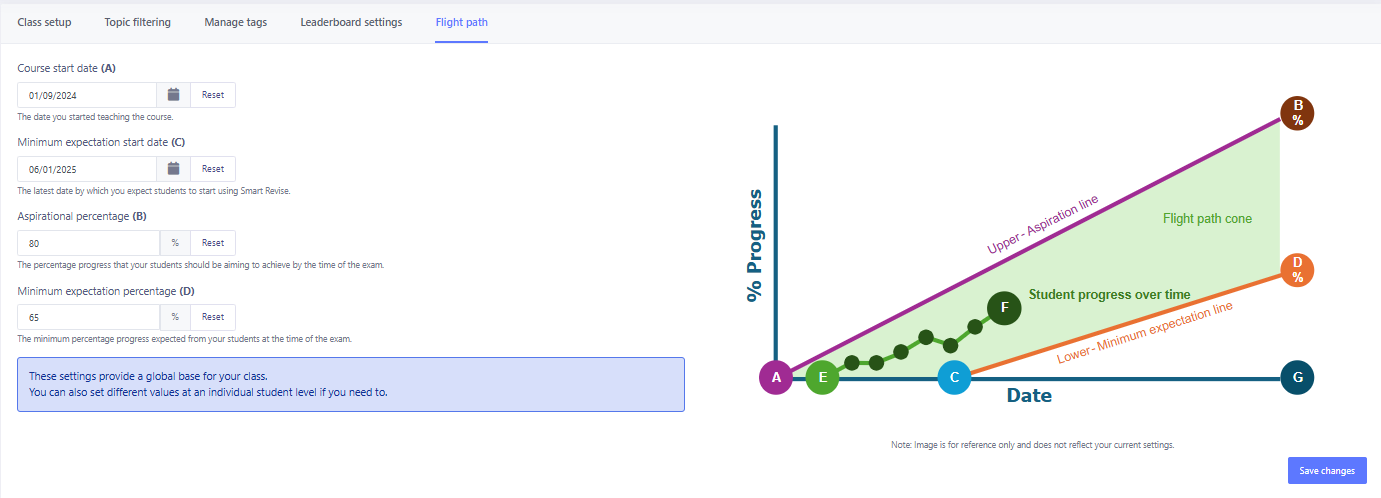Go to the Manage tags tab
Viewport: 1381px width, 498px height.
point(236,22)
